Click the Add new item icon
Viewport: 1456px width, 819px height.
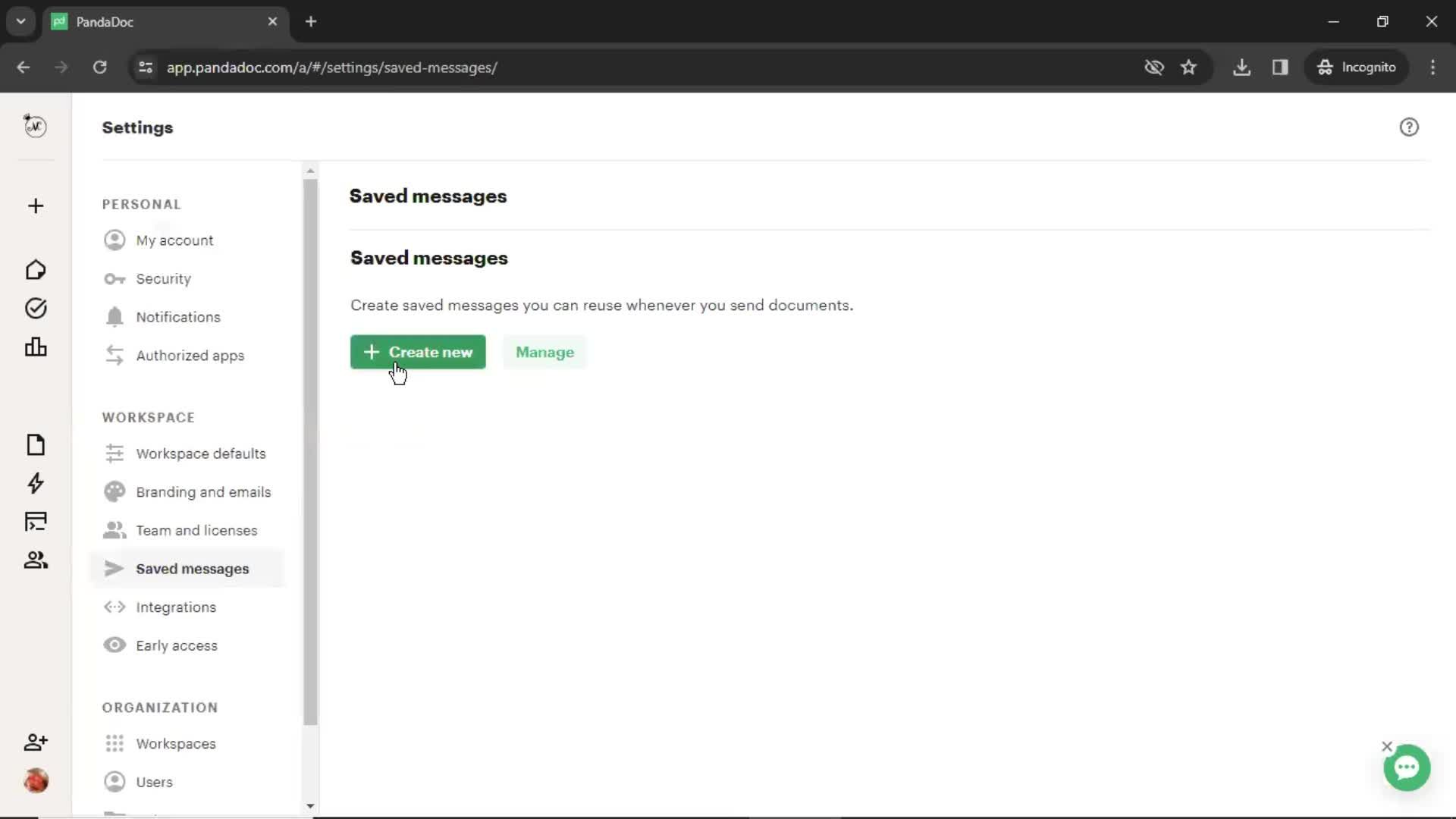tap(35, 206)
